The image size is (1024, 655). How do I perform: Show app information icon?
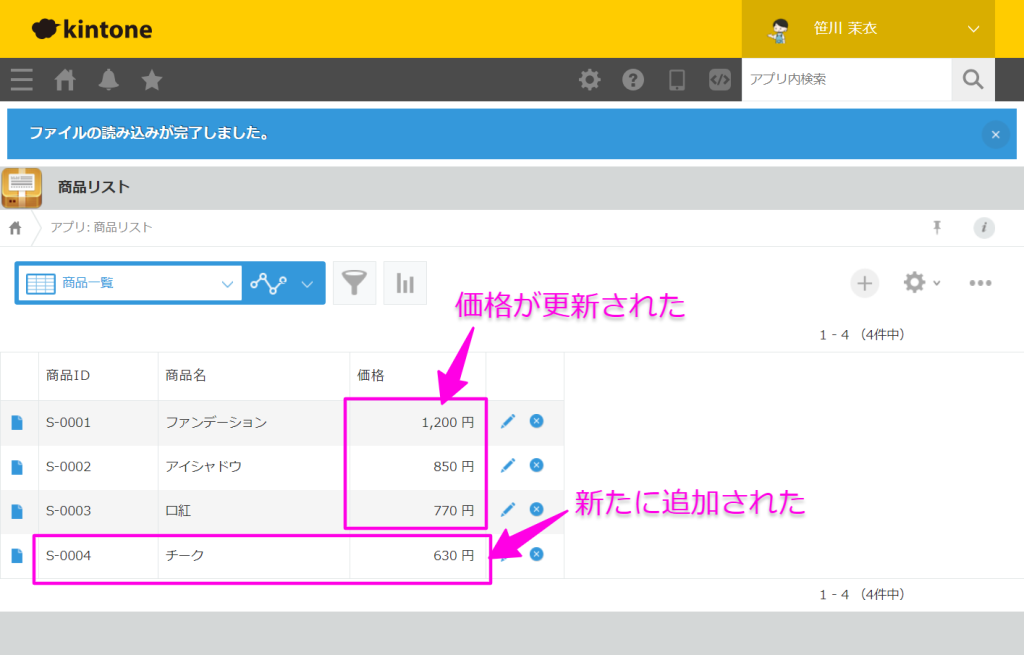984,227
